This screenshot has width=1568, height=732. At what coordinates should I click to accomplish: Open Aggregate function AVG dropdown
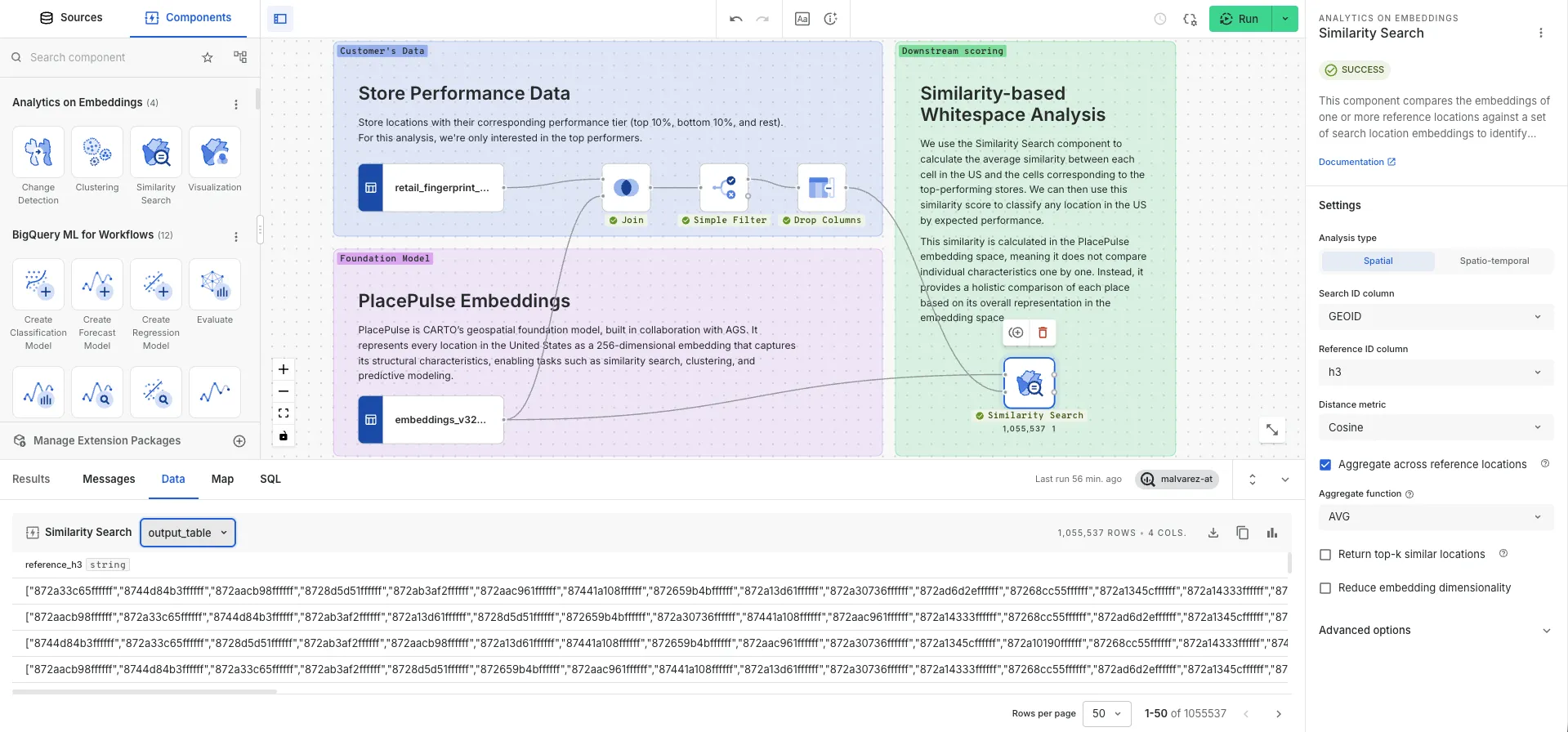(1436, 517)
